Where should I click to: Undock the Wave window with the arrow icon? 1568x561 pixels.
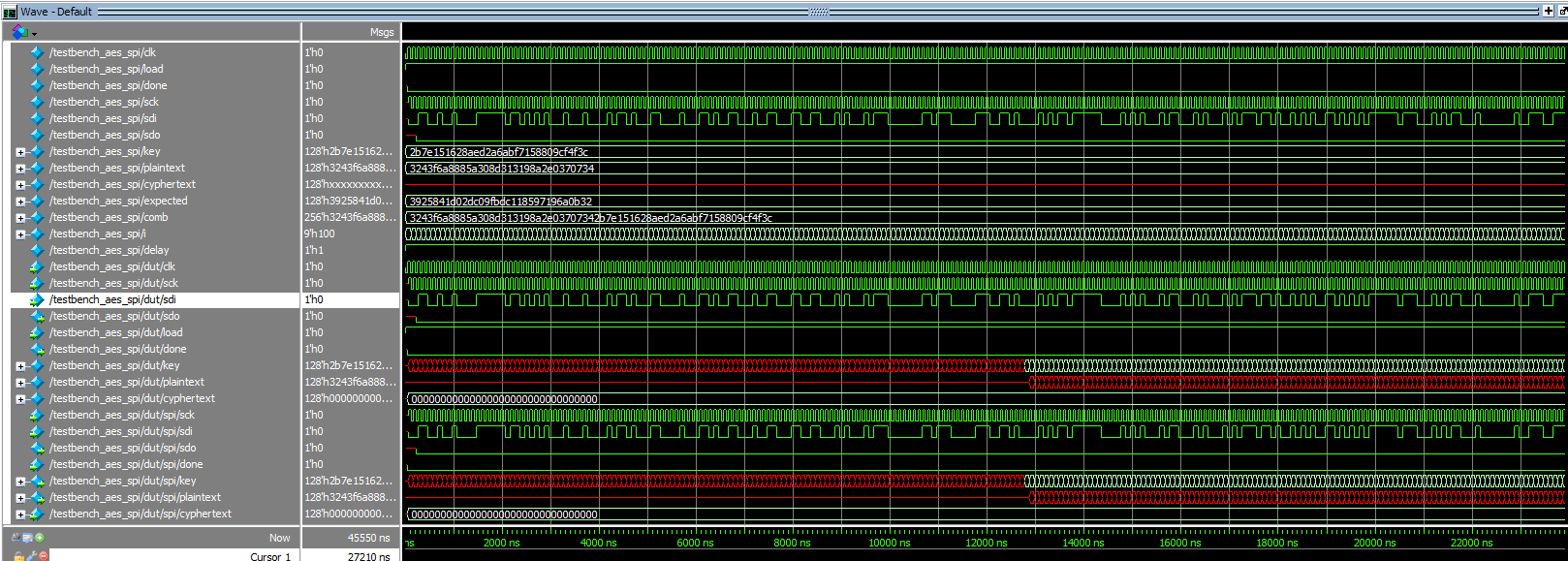(x=1562, y=11)
